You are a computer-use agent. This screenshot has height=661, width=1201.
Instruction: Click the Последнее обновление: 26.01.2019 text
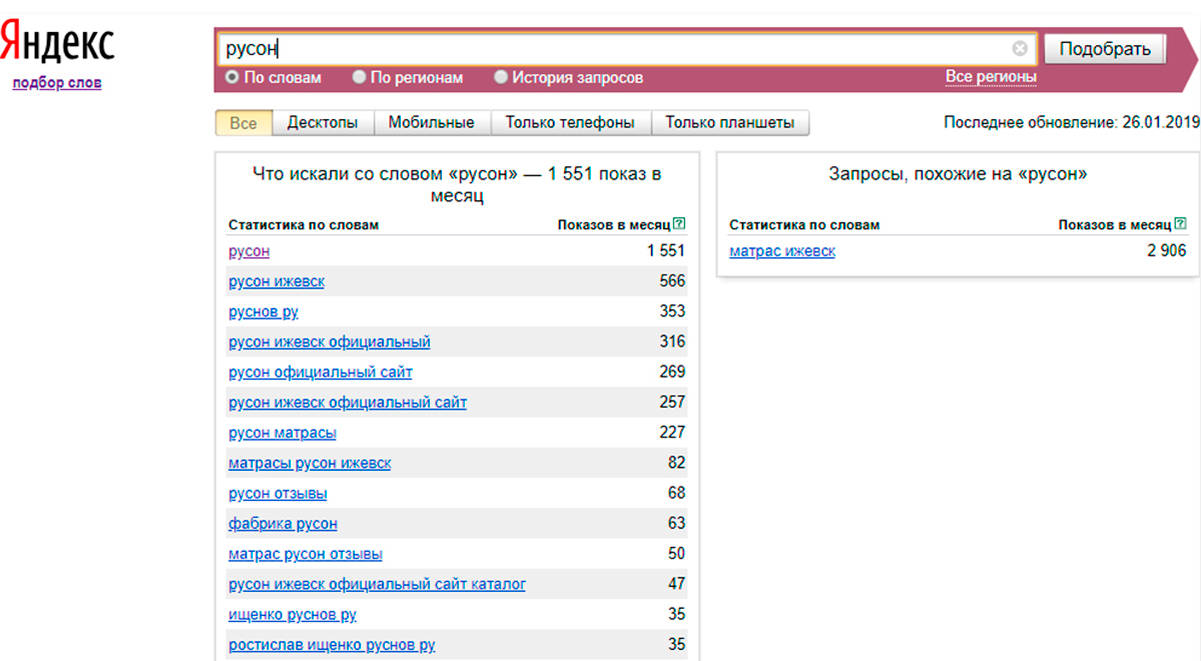(x=1071, y=123)
